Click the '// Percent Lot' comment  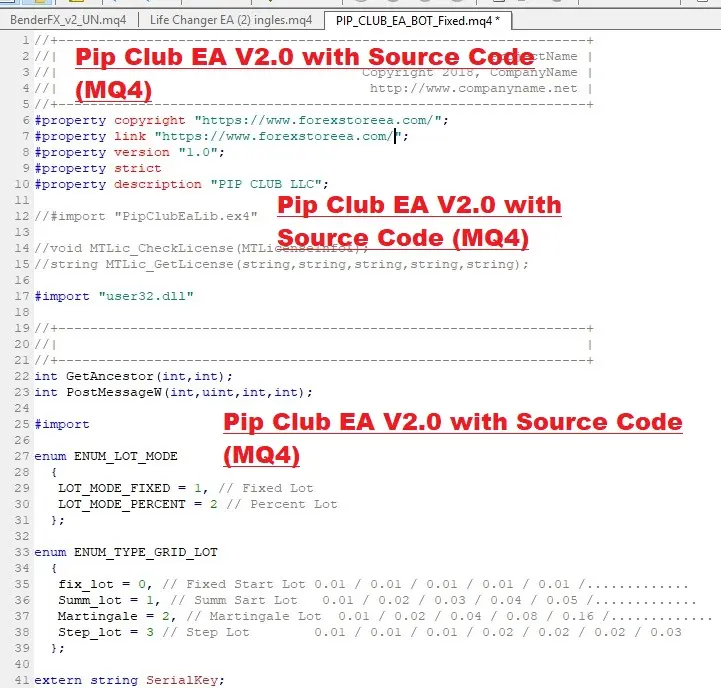[282, 505]
